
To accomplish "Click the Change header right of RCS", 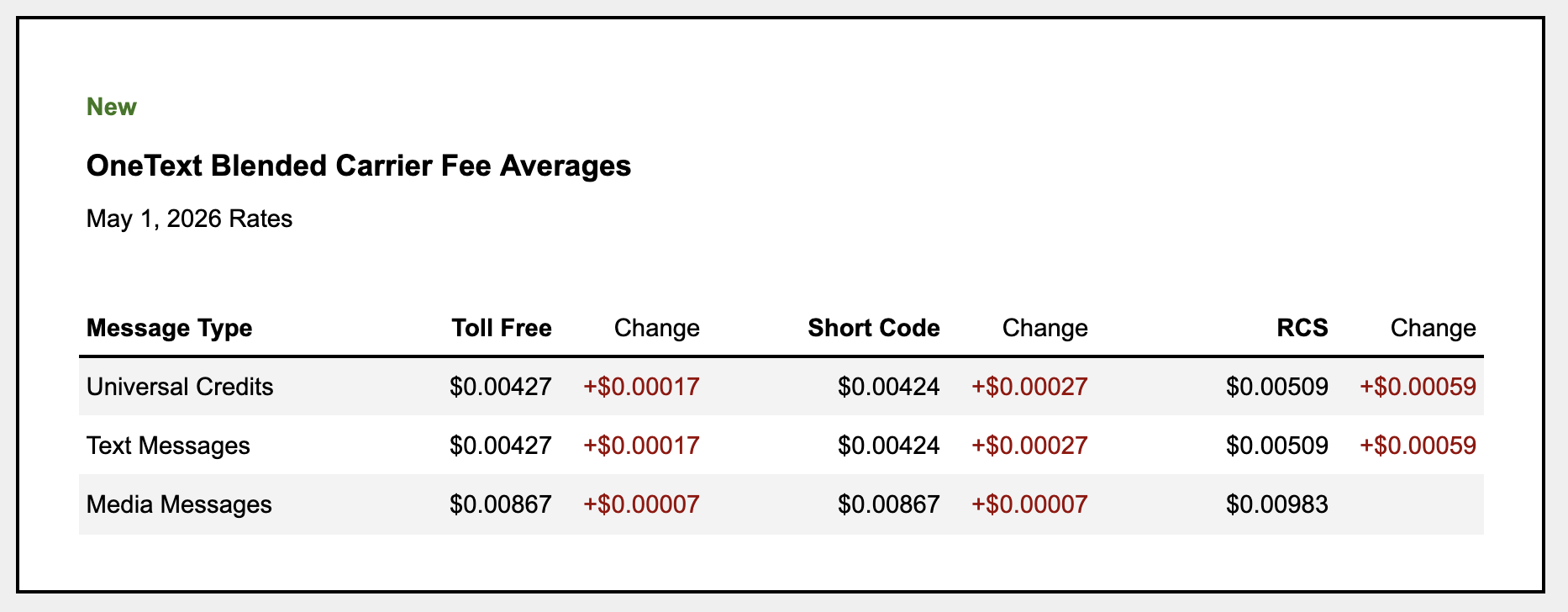I will point(1434,327).
